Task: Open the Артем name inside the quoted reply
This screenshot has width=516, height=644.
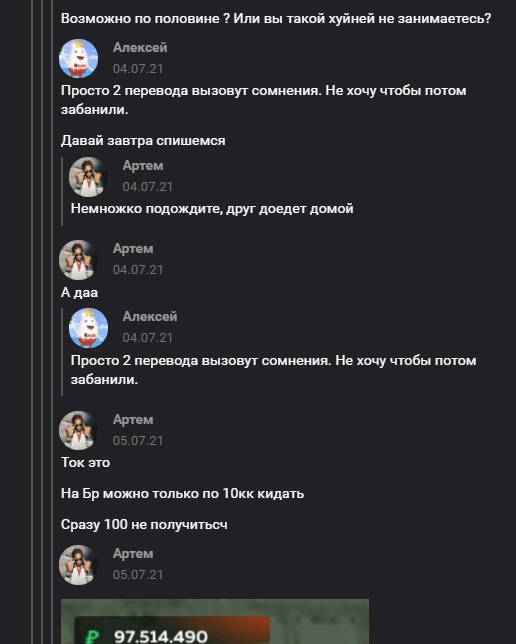Action: (x=143, y=166)
